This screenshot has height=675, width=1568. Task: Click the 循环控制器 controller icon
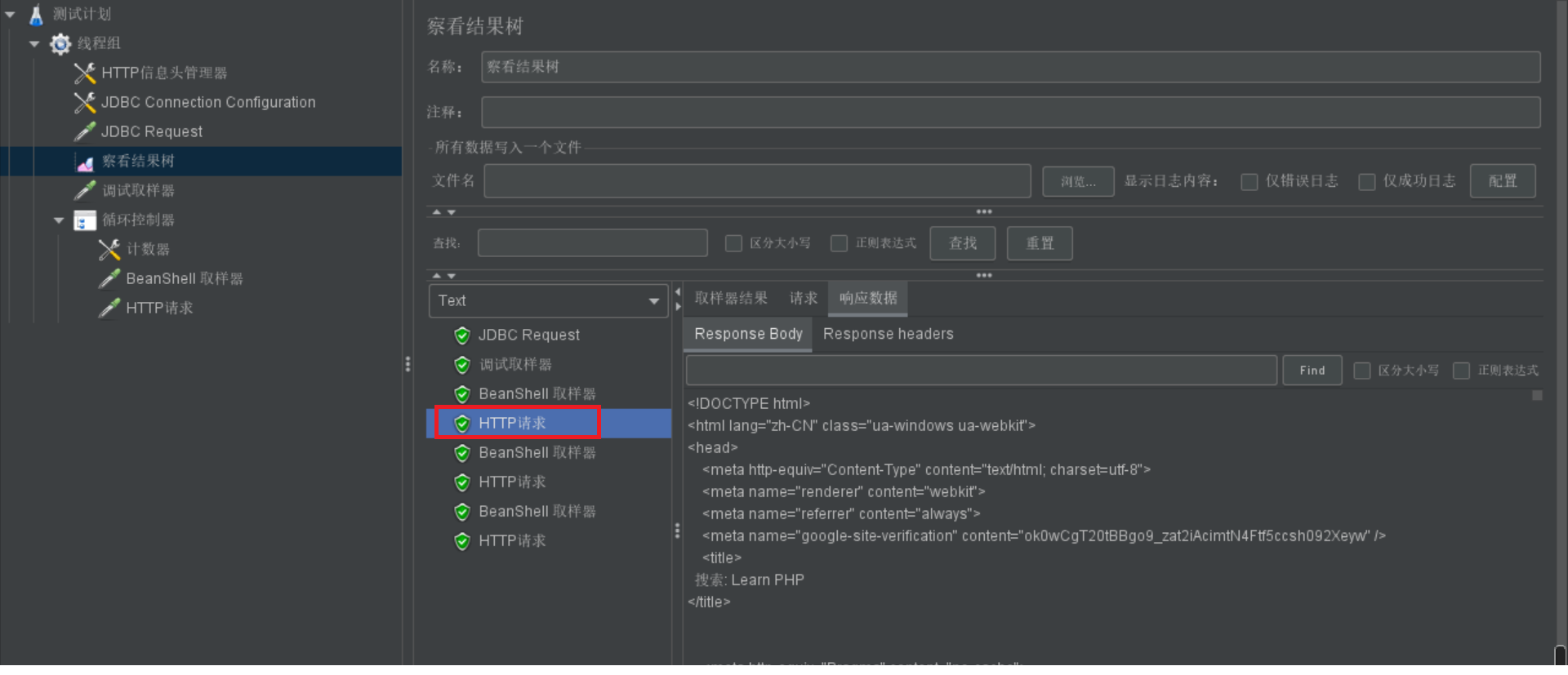[85, 220]
